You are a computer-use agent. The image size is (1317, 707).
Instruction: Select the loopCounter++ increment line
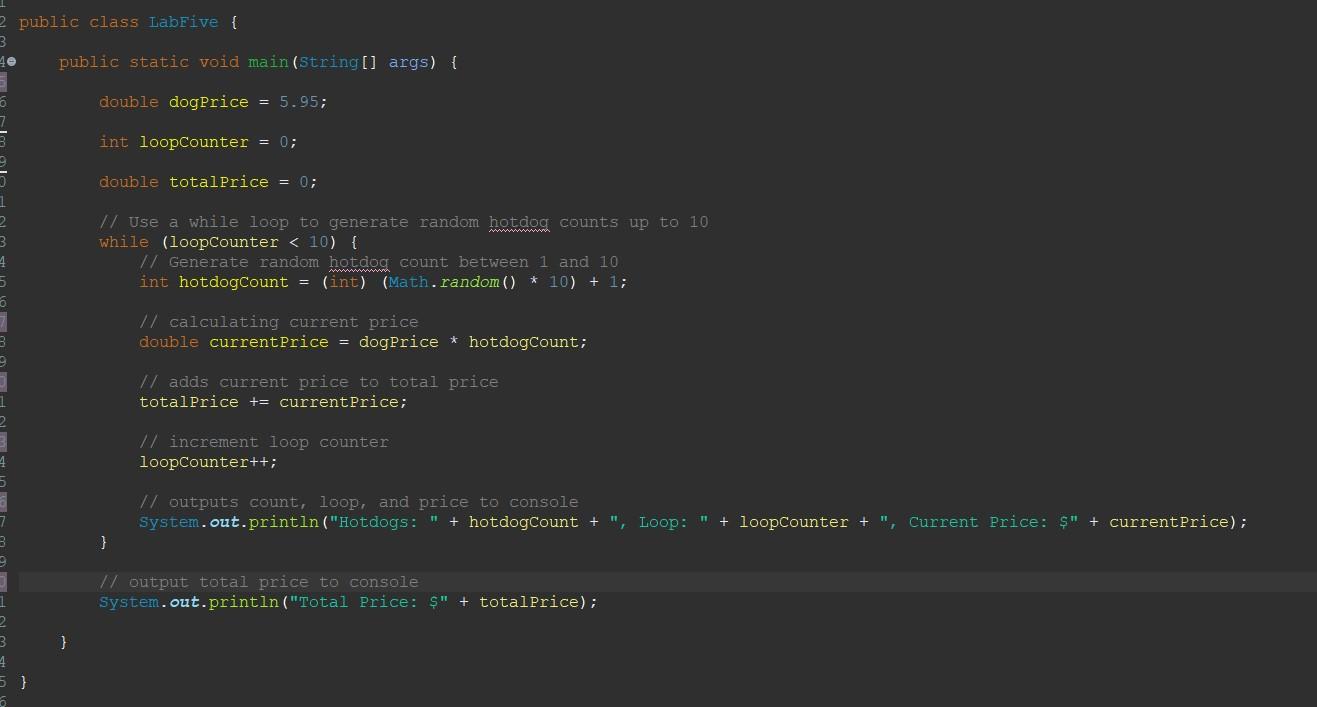point(207,461)
